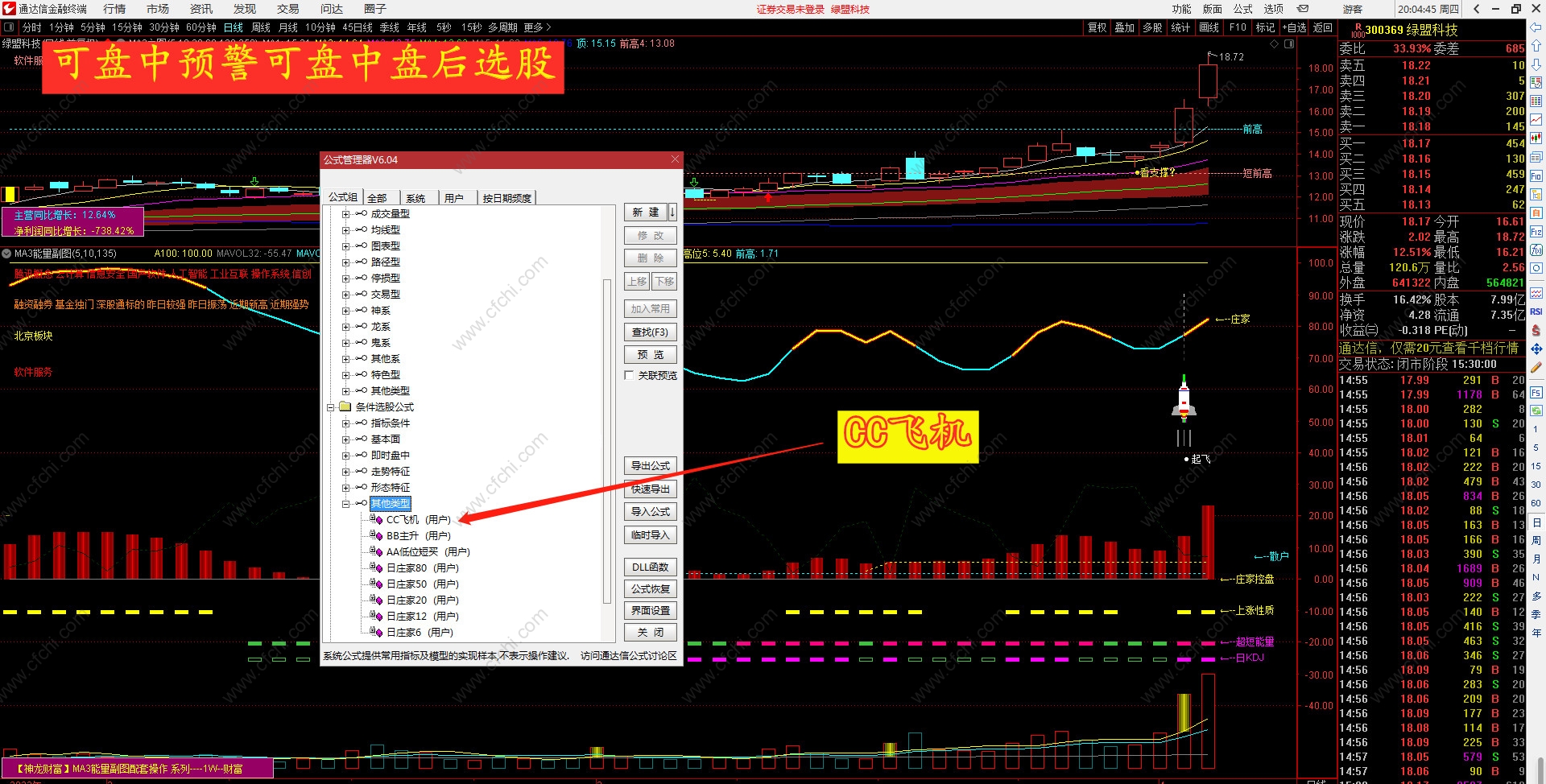The height and width of the screenshot is (784, 1546).
Task: Collapse the 条件选股公式 folder
Action: click(330, 407)
